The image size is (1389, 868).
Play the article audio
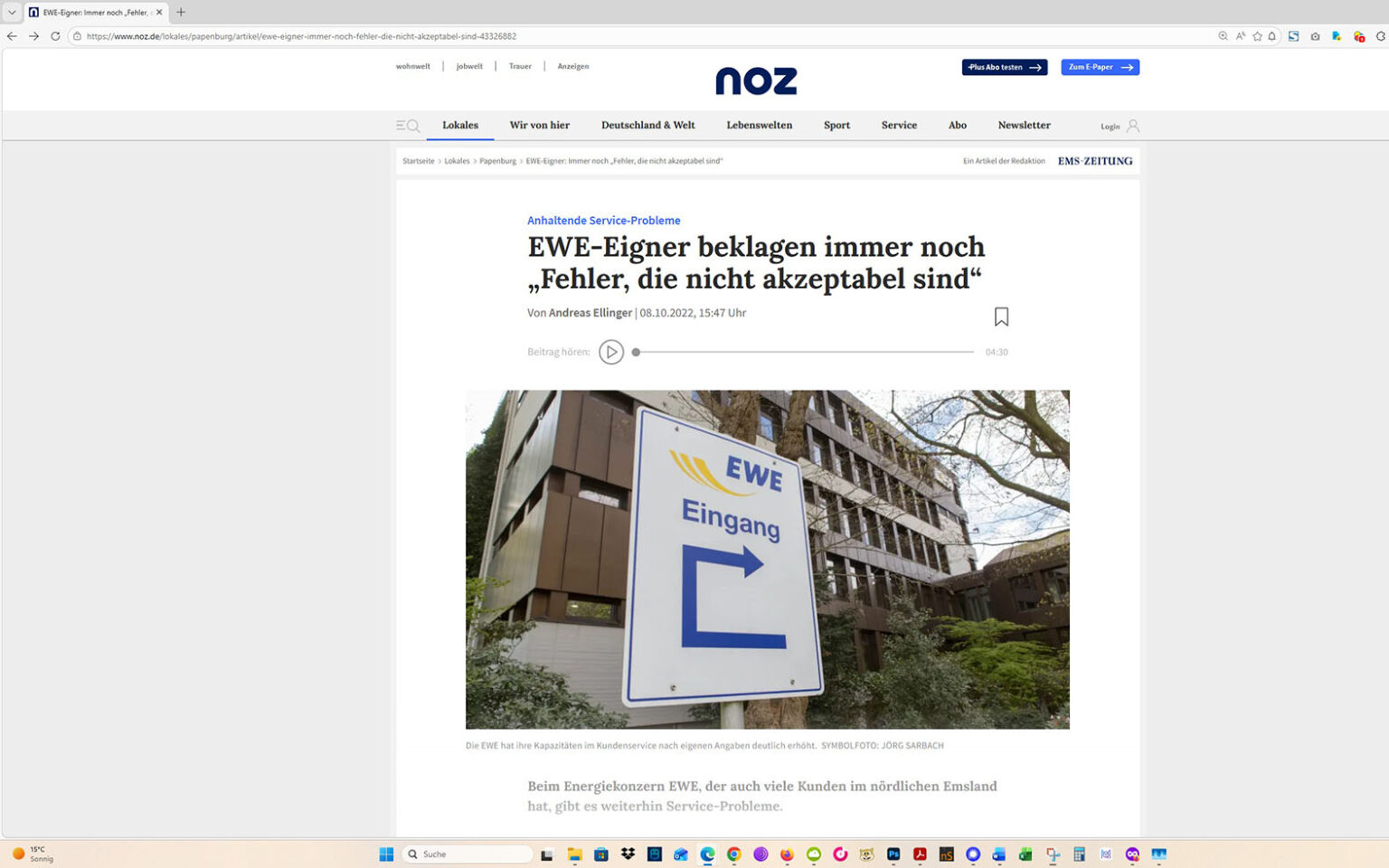(x=611, y=352)
